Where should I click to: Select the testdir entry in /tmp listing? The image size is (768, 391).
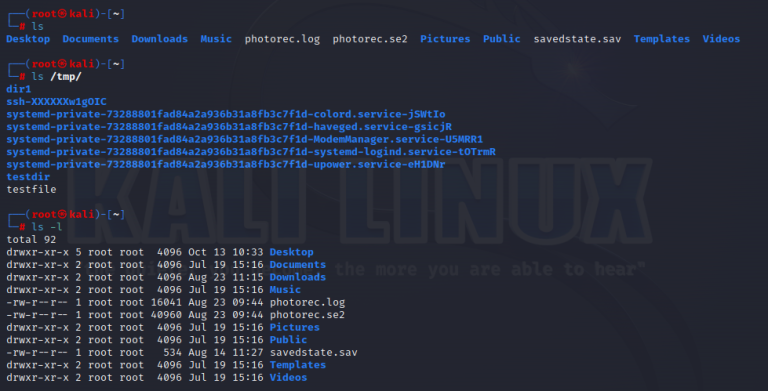coord(28,177)
